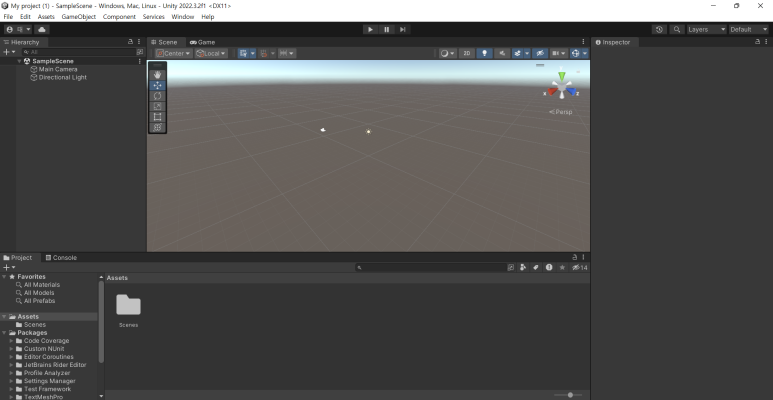Open the Center pivot mode dropdown

tap(174, 53)
